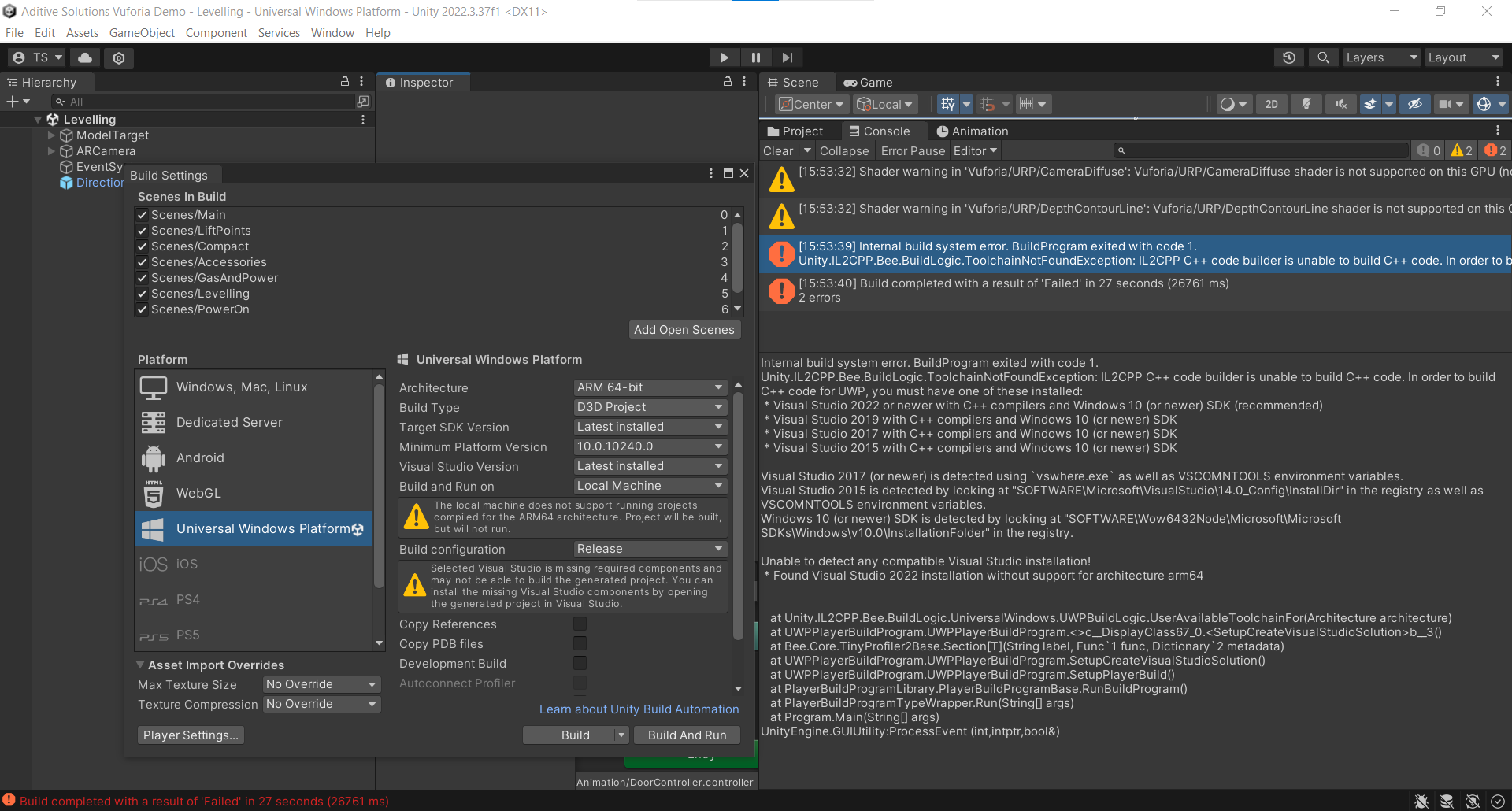Open Player Settings button
The image size is (1512, 811).
pos(191,735)
